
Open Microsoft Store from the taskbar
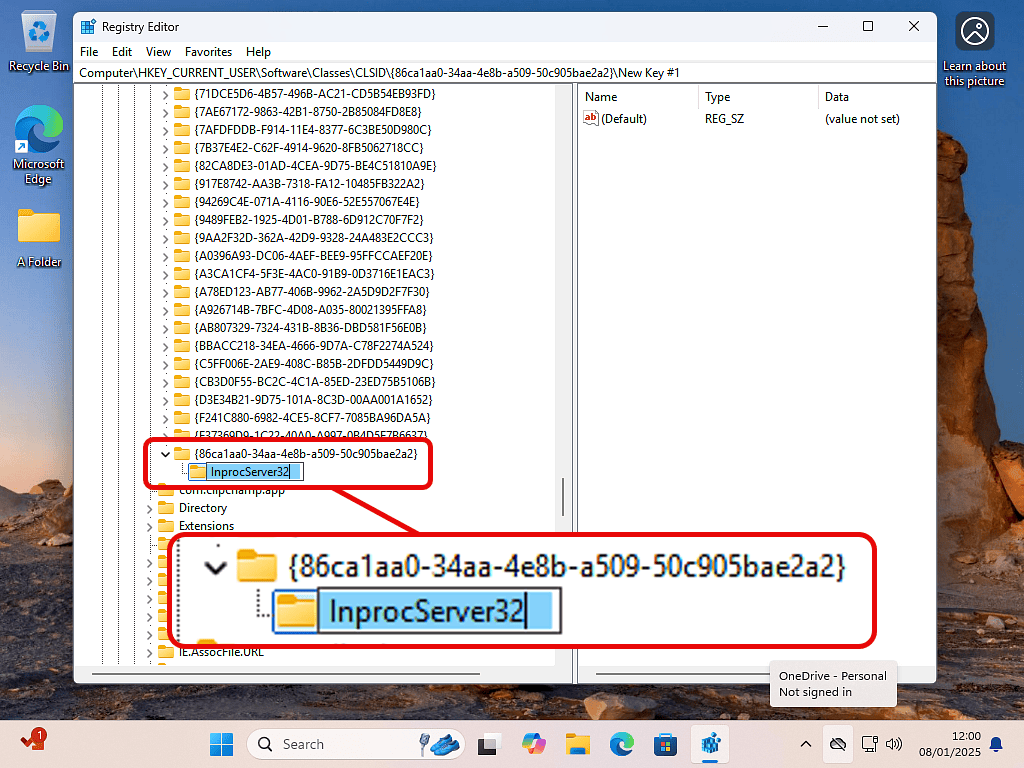coord(665,744)
